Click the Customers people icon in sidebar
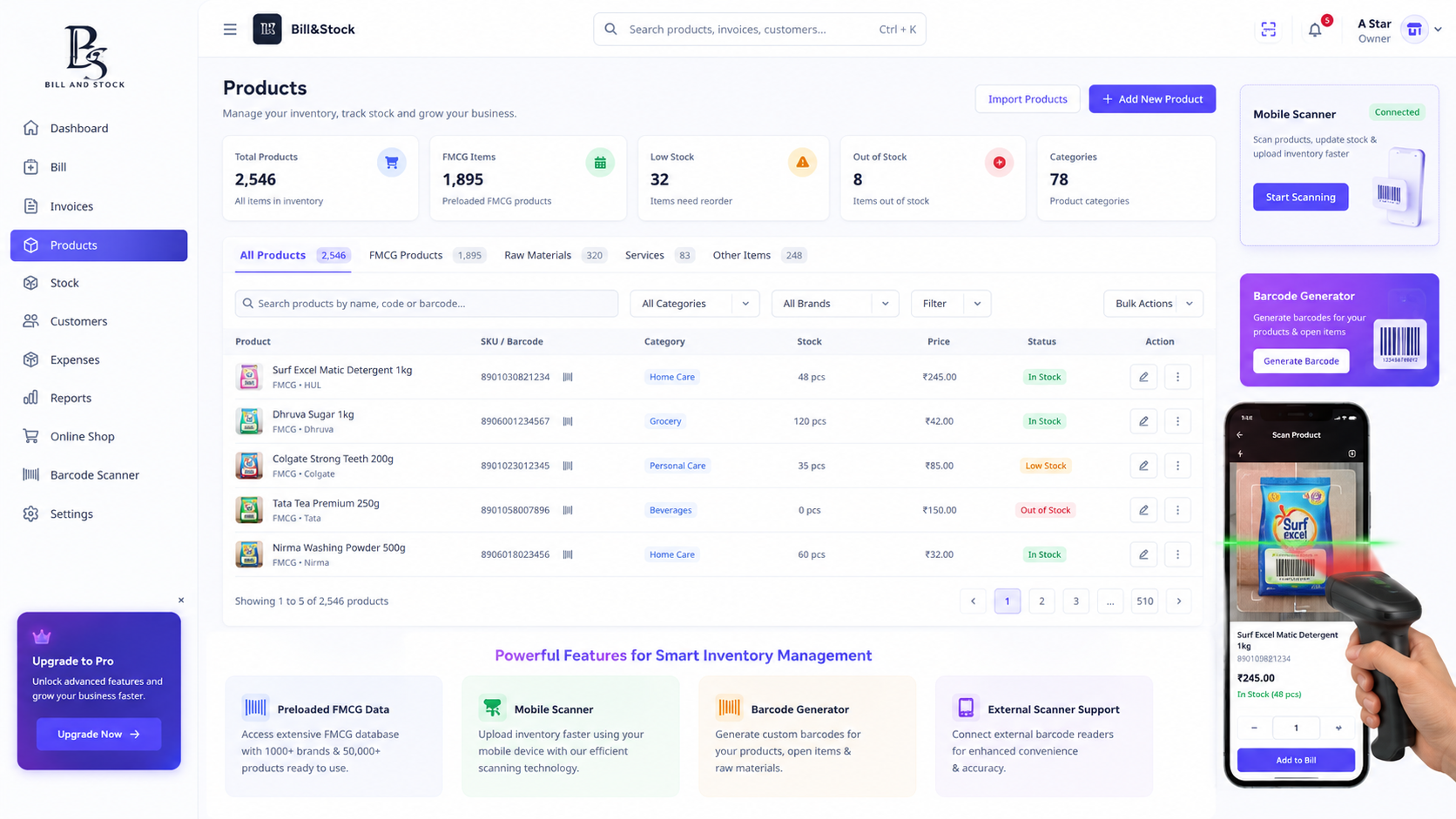 point(31,321)
